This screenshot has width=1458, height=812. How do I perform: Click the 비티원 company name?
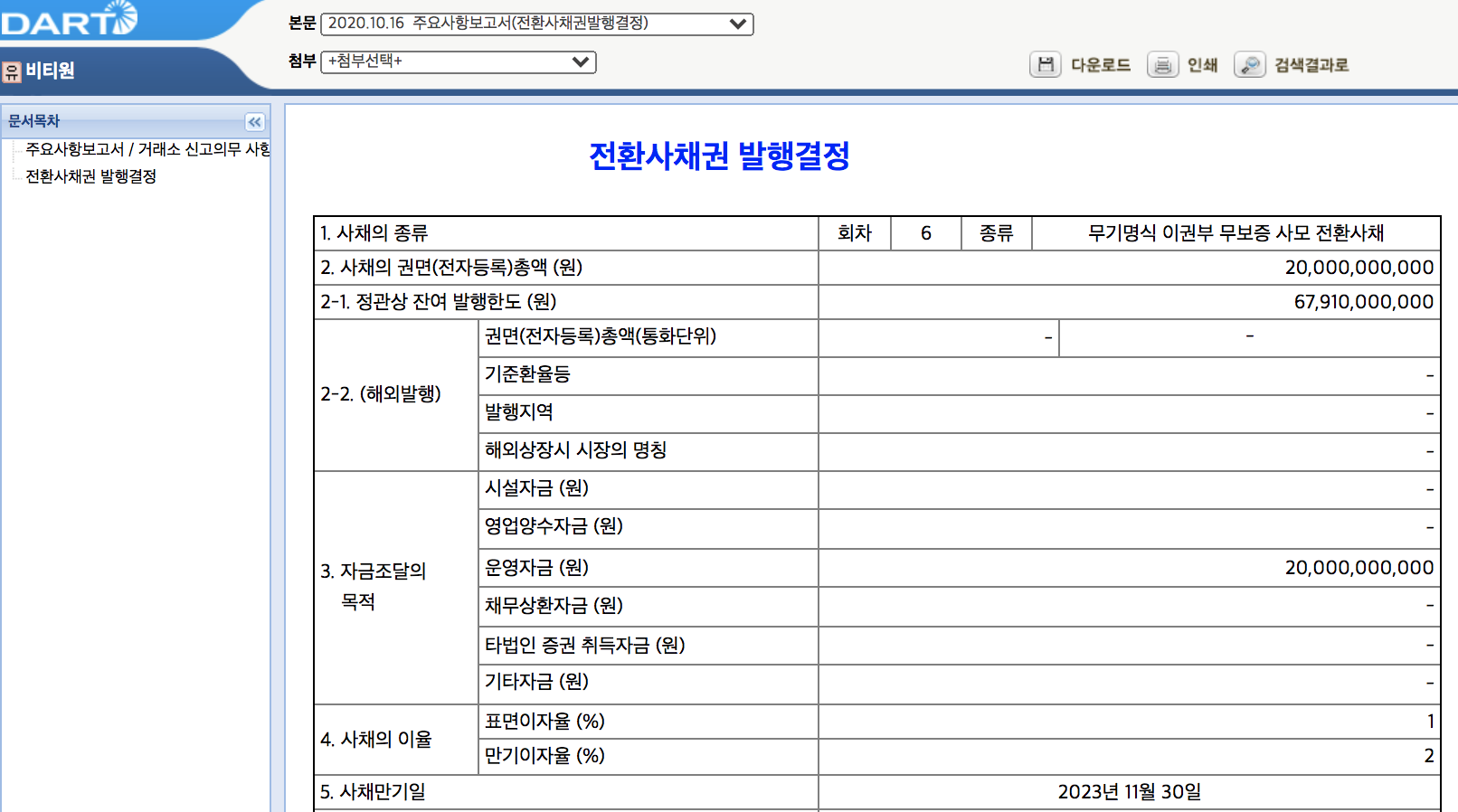click(50, 71)
